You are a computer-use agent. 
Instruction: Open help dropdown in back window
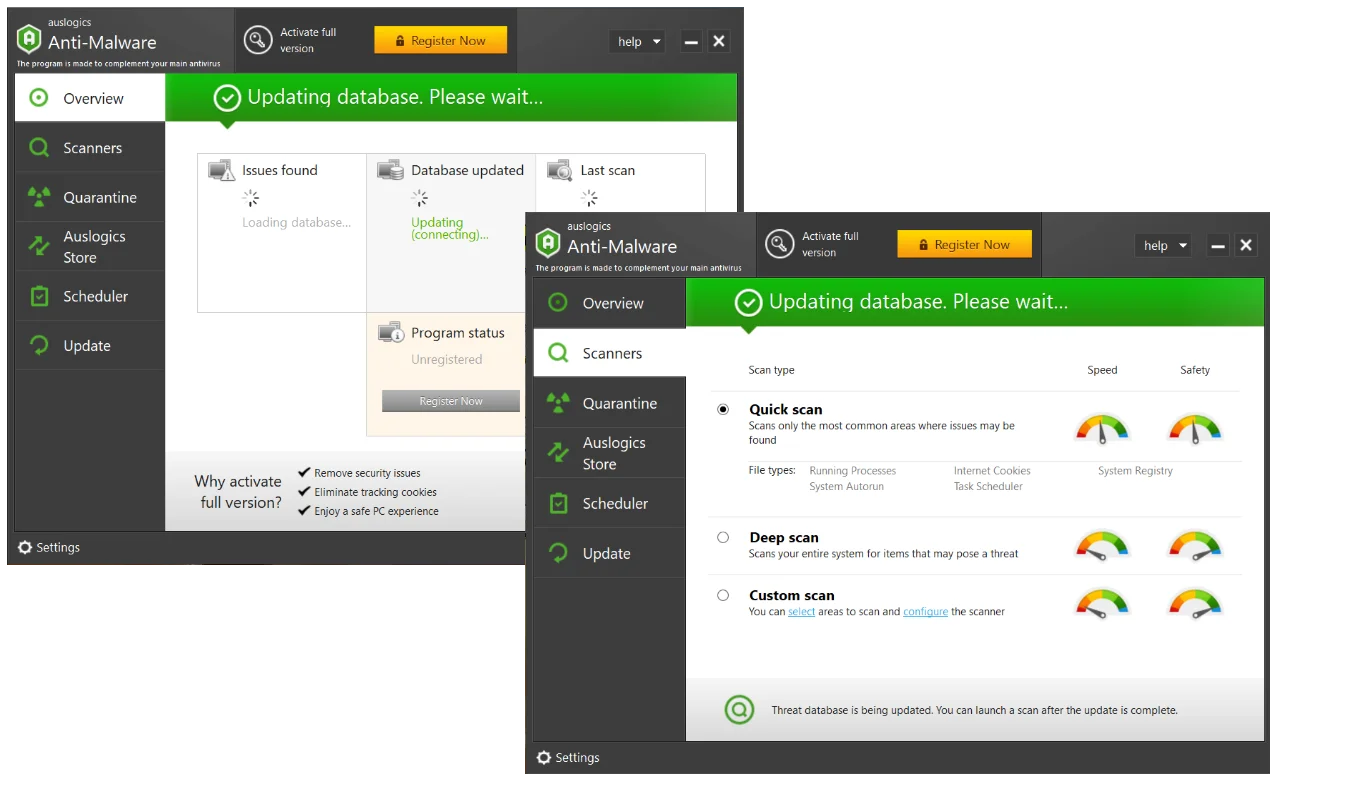[637, 41]
